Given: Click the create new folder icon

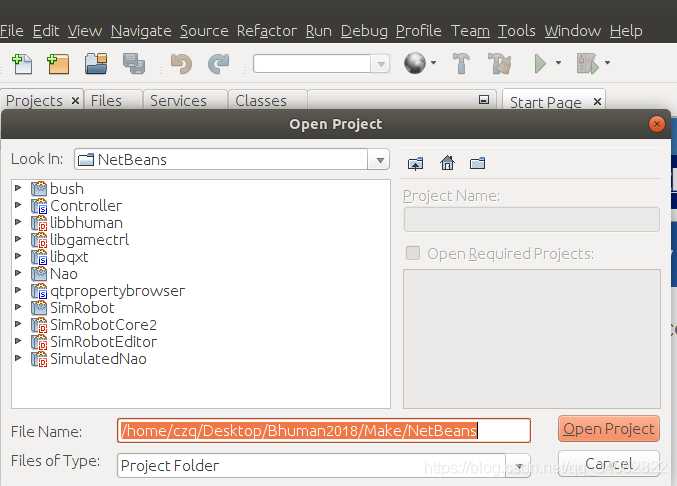Looking at the screenshot, I should tap(478, 163).
